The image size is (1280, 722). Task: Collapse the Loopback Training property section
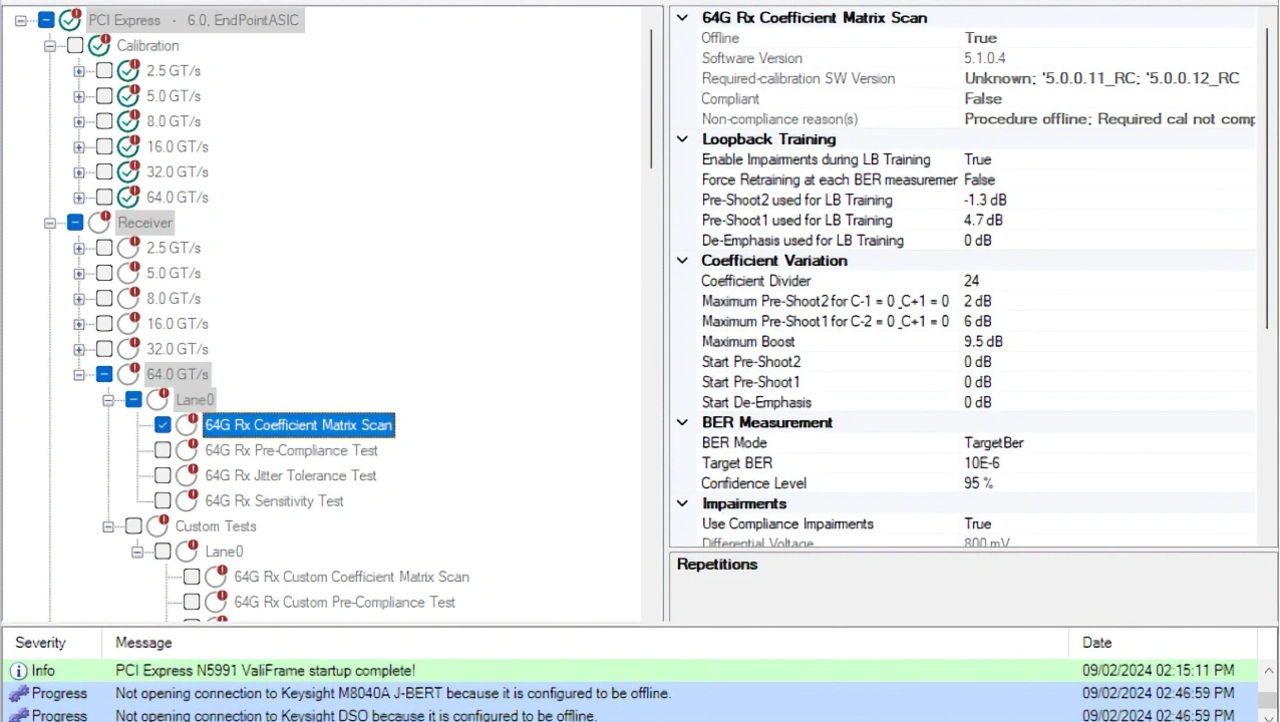click(x=682, y=139)
